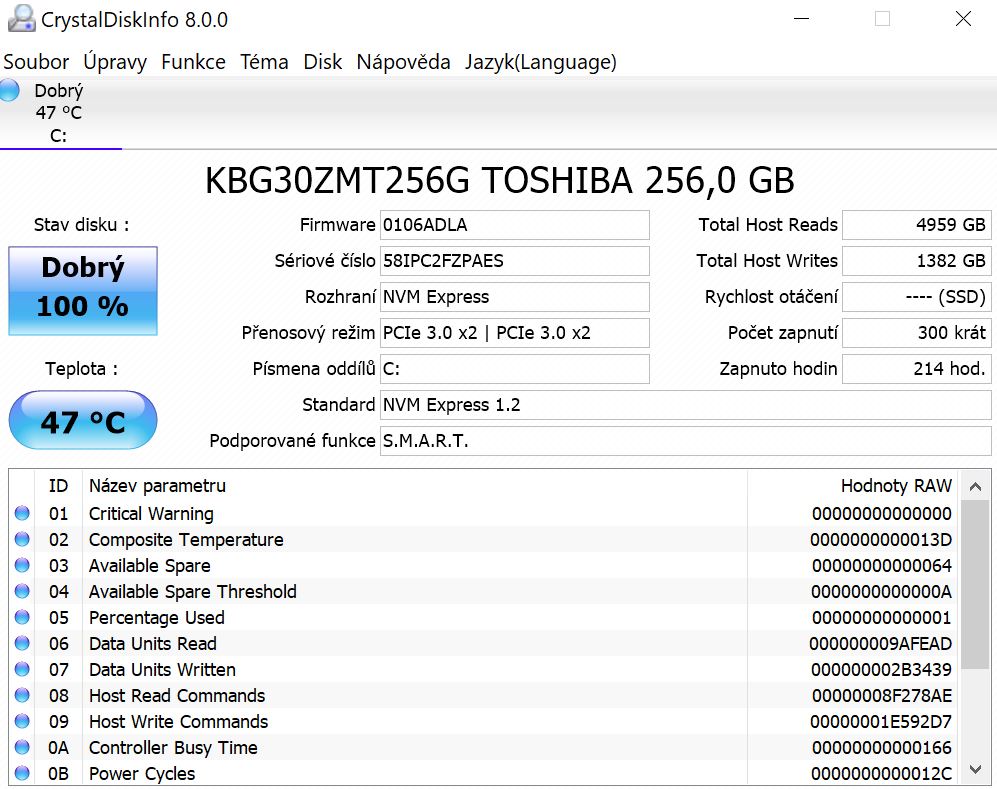Click the Firmware value field

pos(515,225)
